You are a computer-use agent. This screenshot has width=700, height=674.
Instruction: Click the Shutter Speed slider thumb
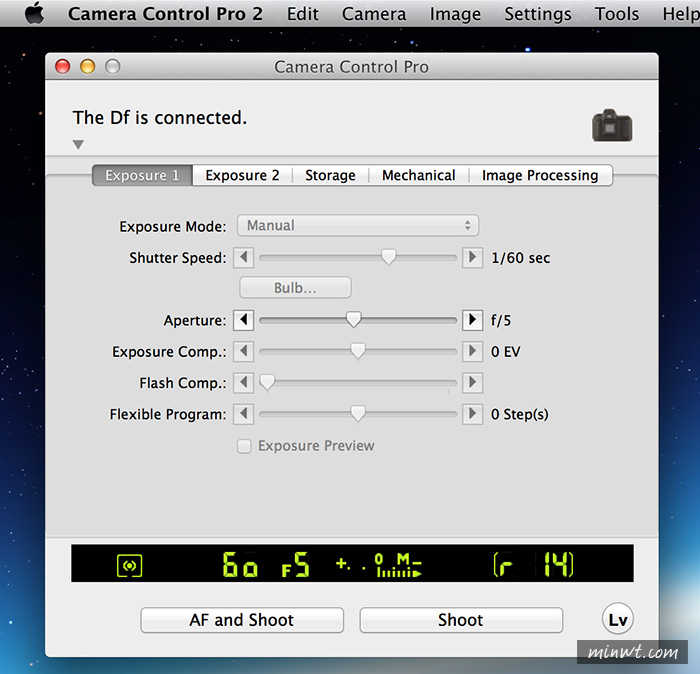(389, 257)
